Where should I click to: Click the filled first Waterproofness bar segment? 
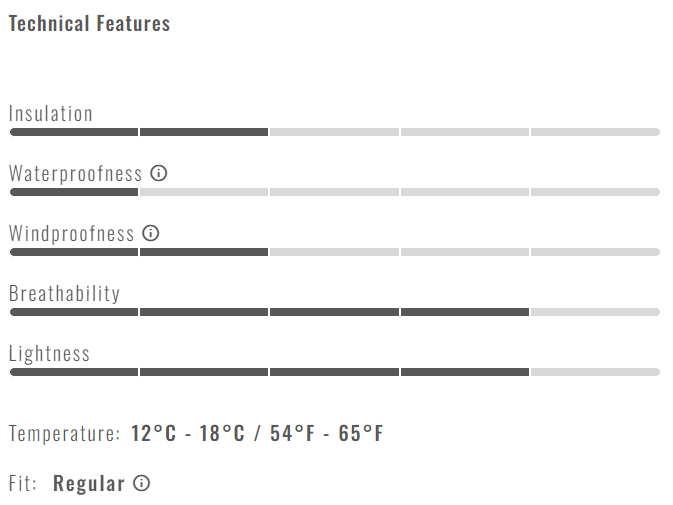73,192
